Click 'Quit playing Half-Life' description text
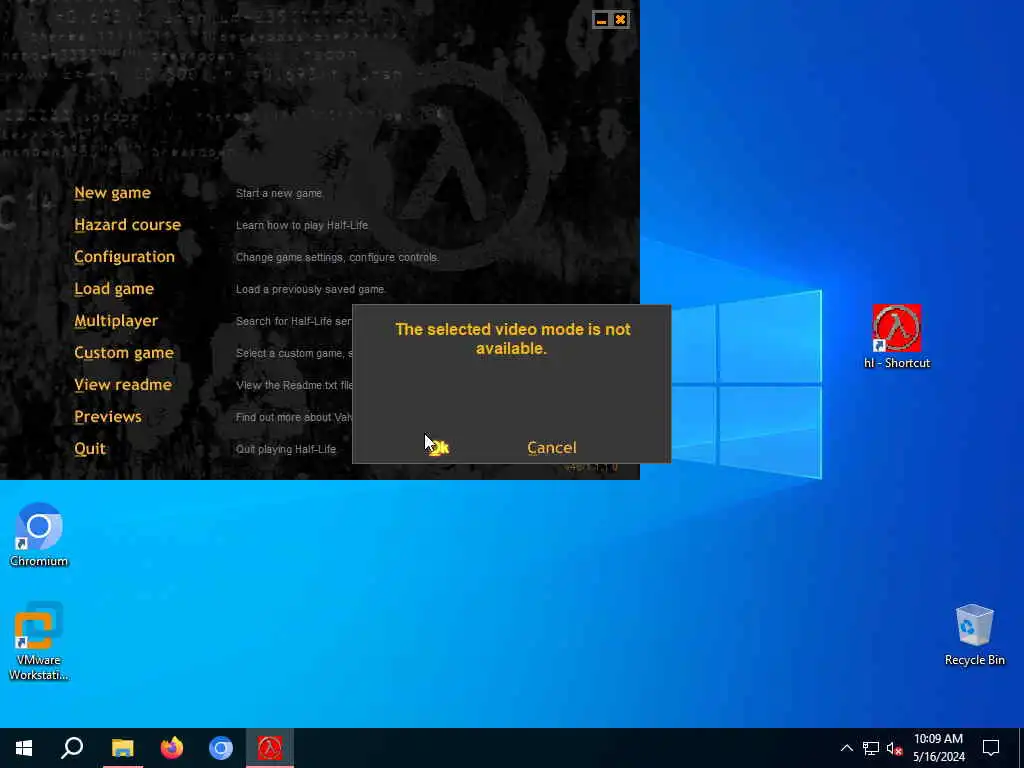1024x768 pixels. [285, 449]
